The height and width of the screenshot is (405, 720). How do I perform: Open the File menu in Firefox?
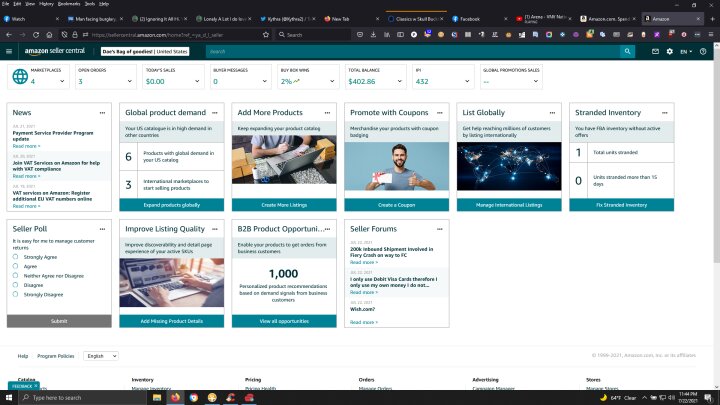[x=6, y=4]
